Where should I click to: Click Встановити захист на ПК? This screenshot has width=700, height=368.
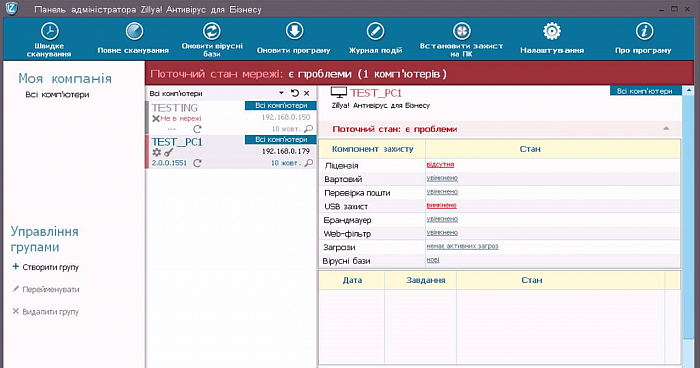(x=462, y=40)
